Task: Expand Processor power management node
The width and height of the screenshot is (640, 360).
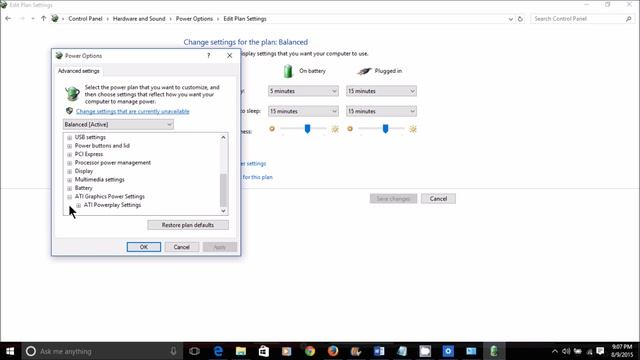Action: pos(69,163)
